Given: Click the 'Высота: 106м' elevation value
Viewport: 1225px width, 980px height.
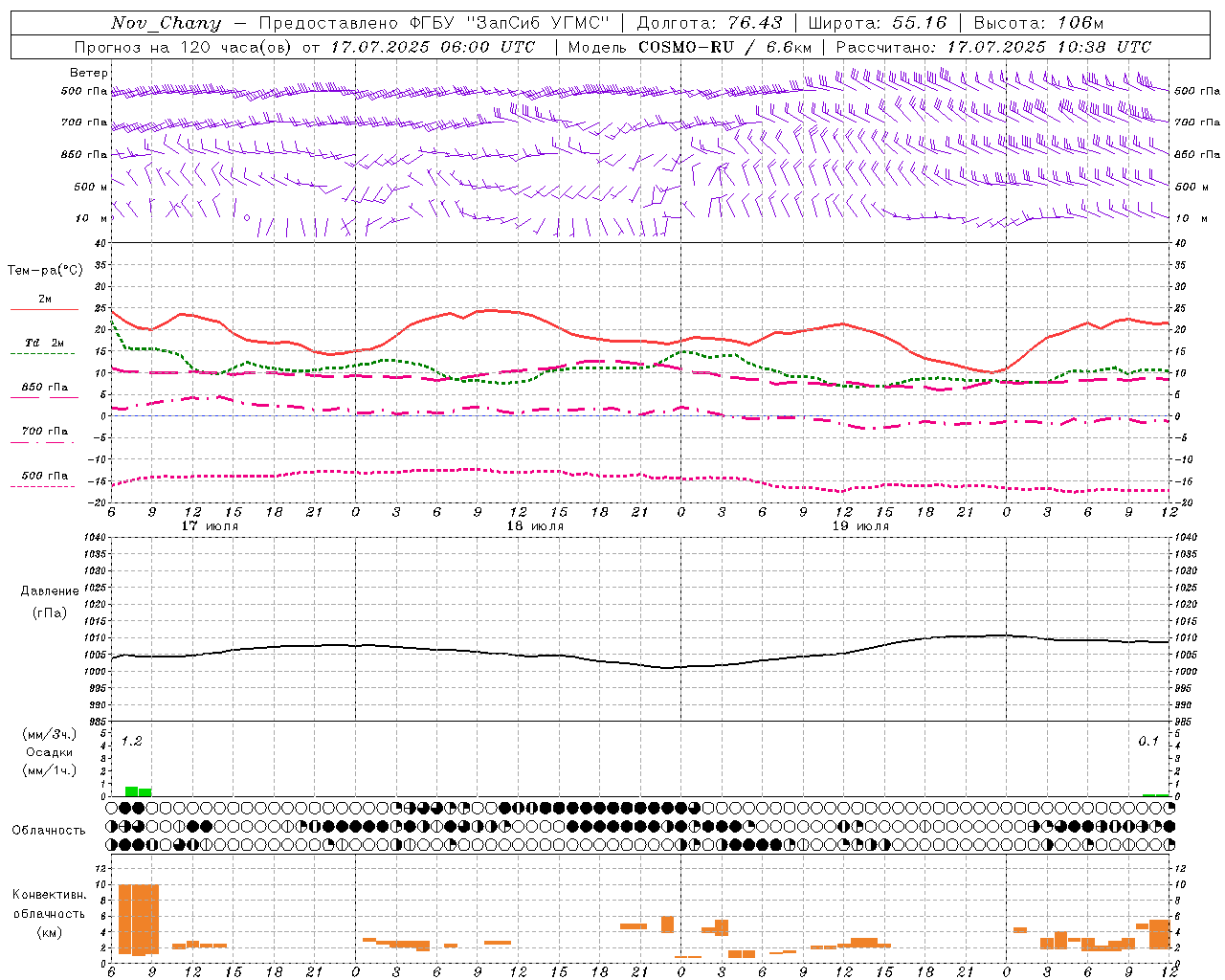Looking at the screenshot, I should 1038,23.
